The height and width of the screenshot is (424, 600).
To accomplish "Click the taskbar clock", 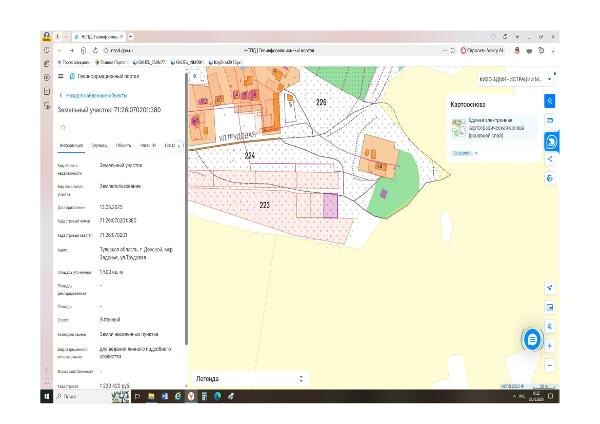I will 536,396.
